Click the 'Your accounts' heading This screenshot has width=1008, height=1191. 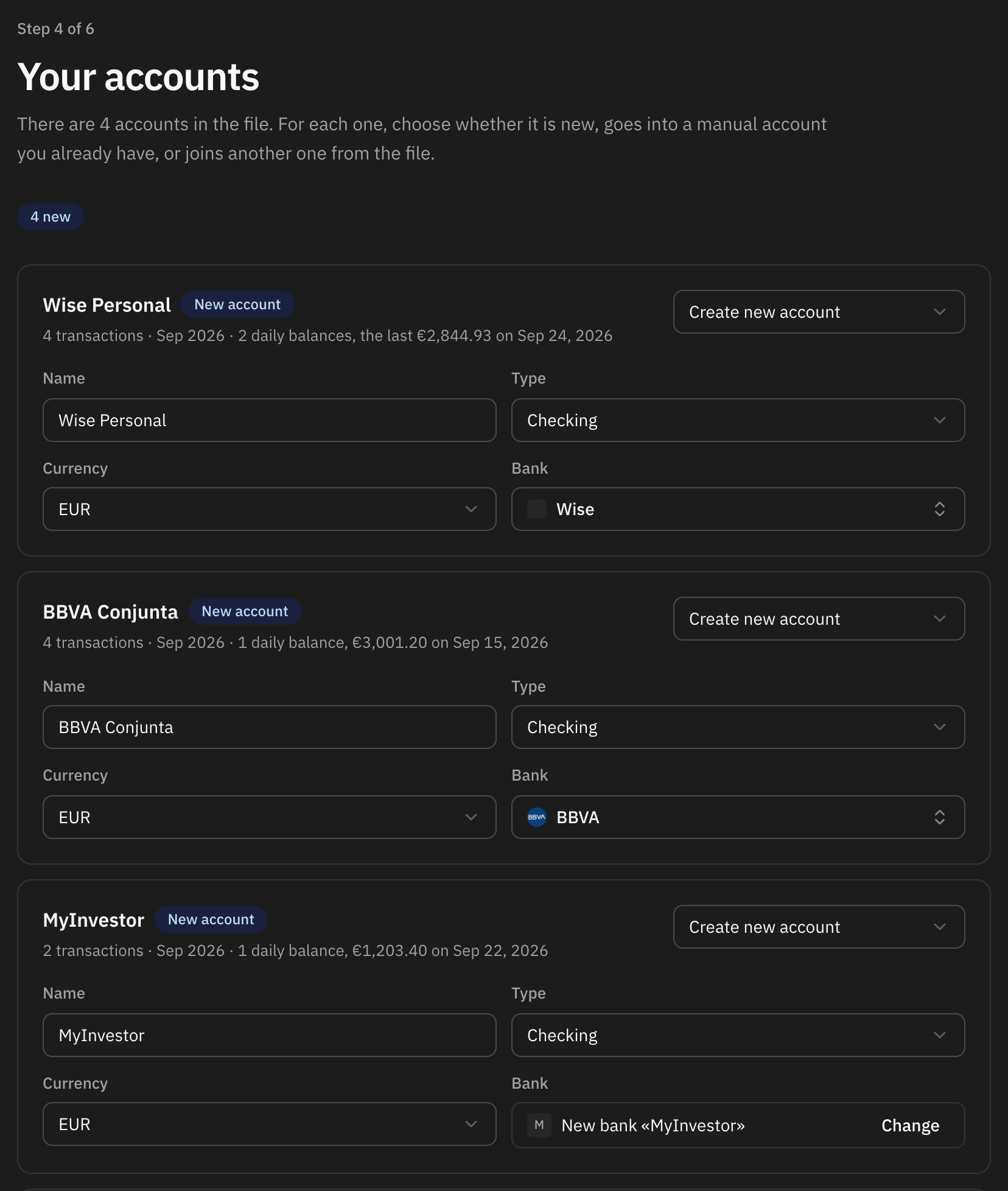point(138,77)
